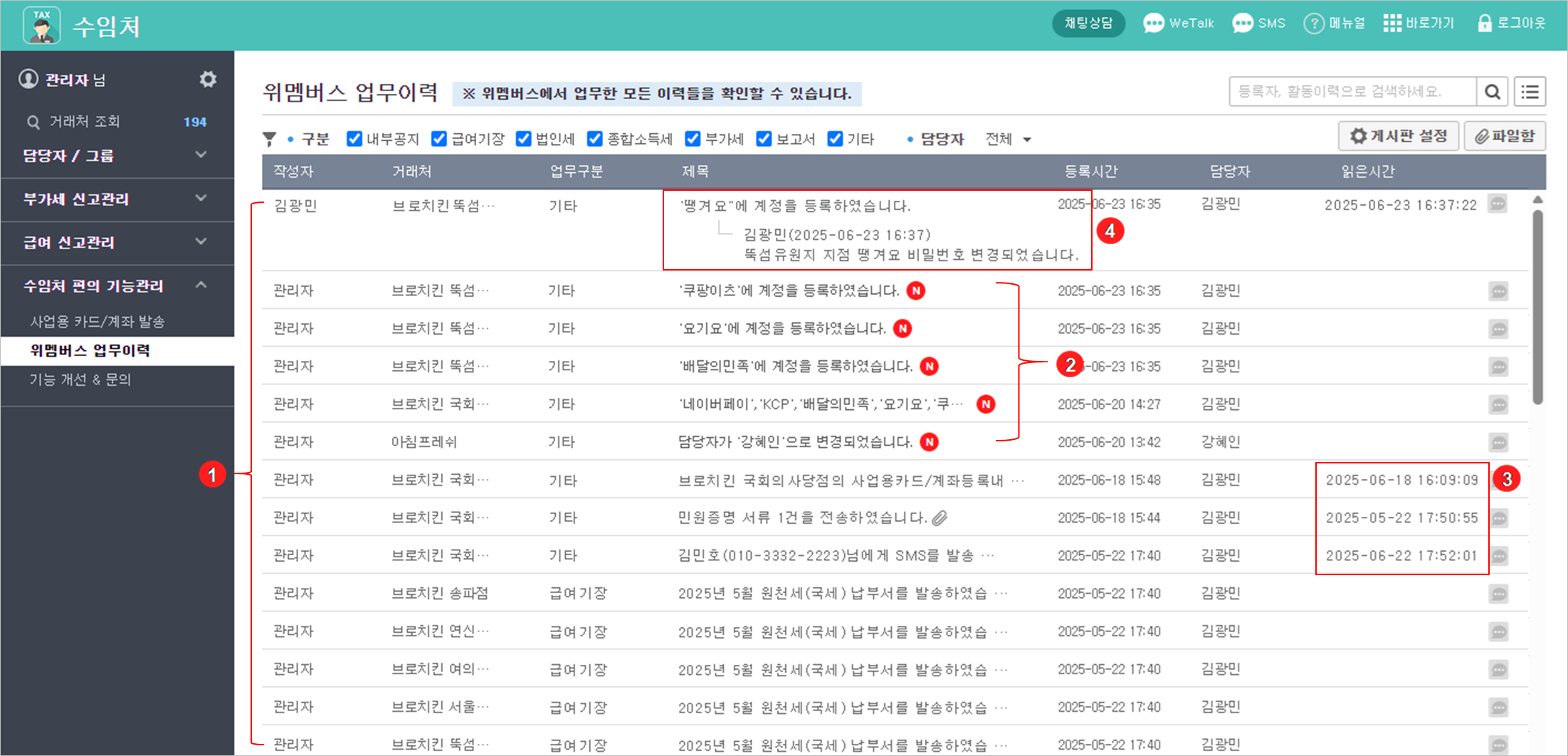Image resolution: width=1568 pixels, height=756 pixels.
Task: Open 게시판 설정 button
Action: (x=1399, y=135)
